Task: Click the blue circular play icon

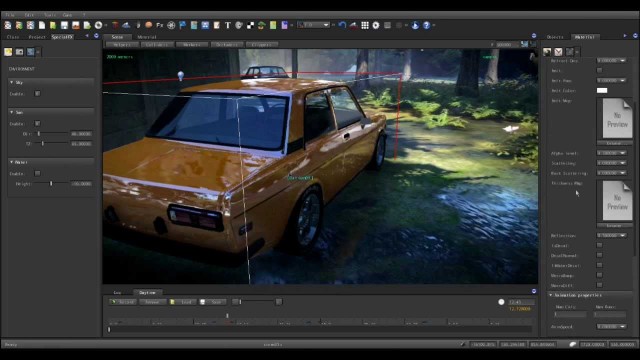Action: click(415, 25)
